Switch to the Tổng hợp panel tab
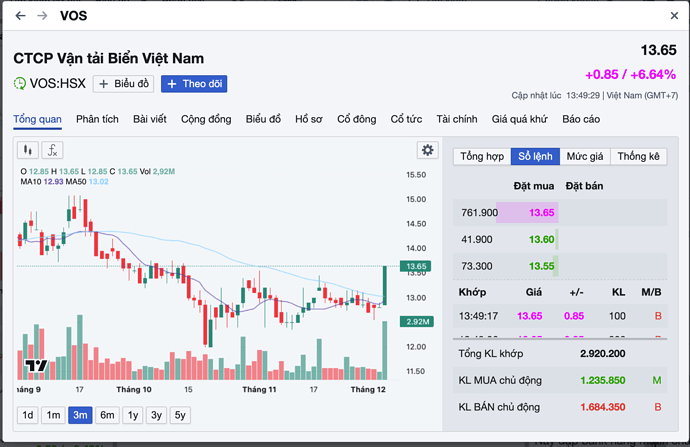 click(481, 157)
